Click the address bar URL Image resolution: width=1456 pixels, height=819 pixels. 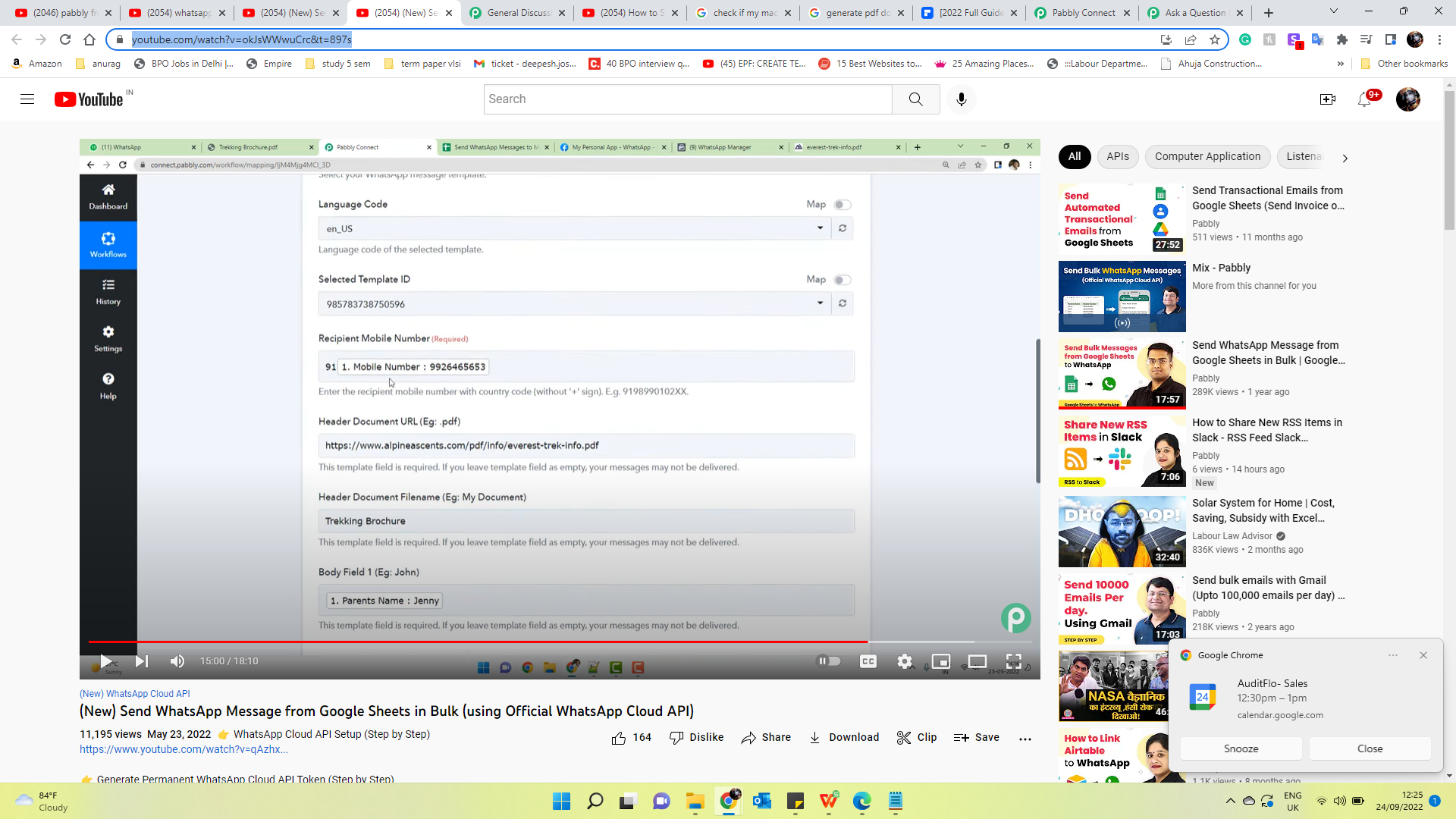pos(242,39)
